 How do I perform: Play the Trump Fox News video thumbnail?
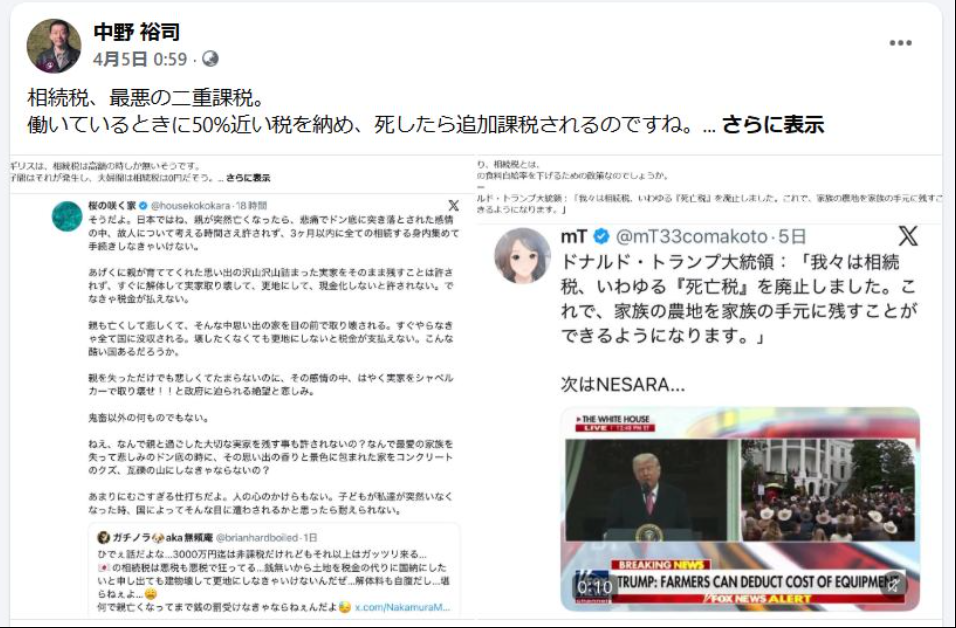click(740, 508)
